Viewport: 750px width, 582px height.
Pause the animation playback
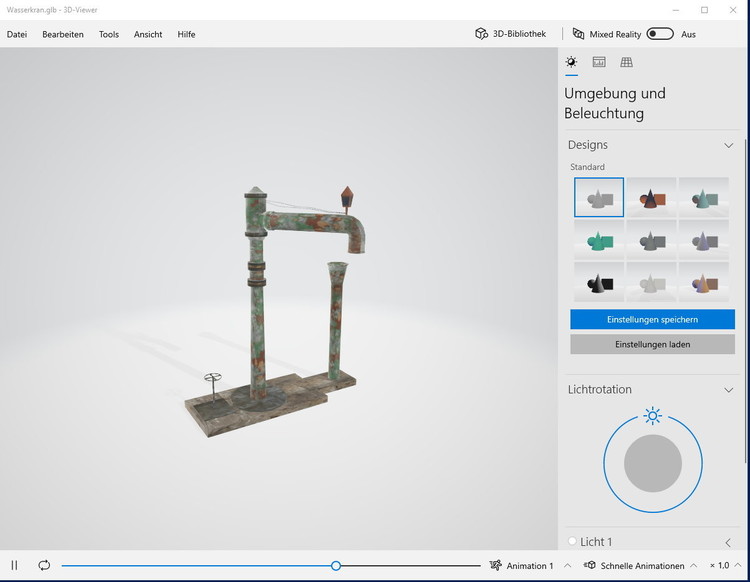(x=15, y=565)
